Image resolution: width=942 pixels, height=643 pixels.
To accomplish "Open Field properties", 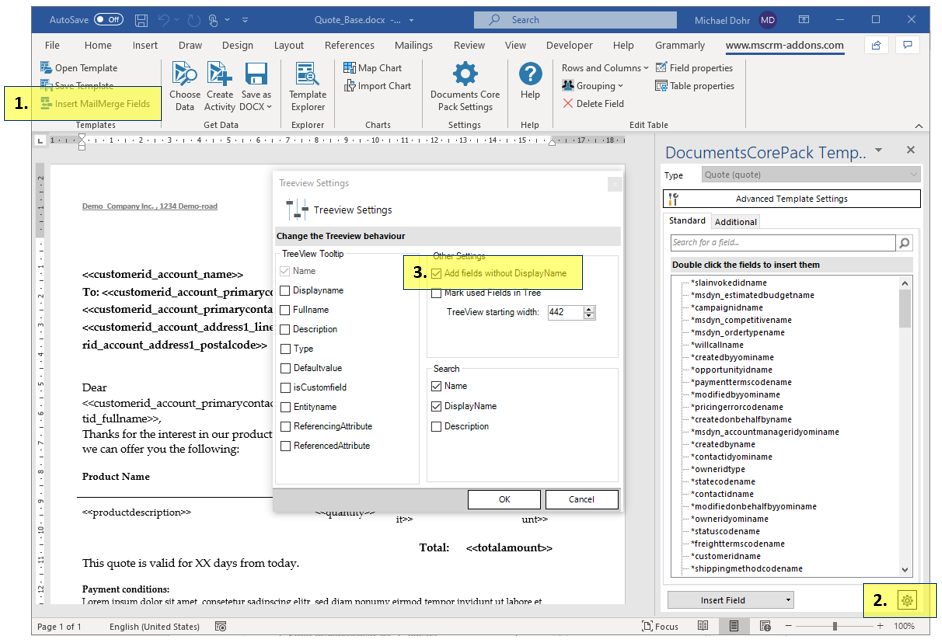I will tap(694, 68).
